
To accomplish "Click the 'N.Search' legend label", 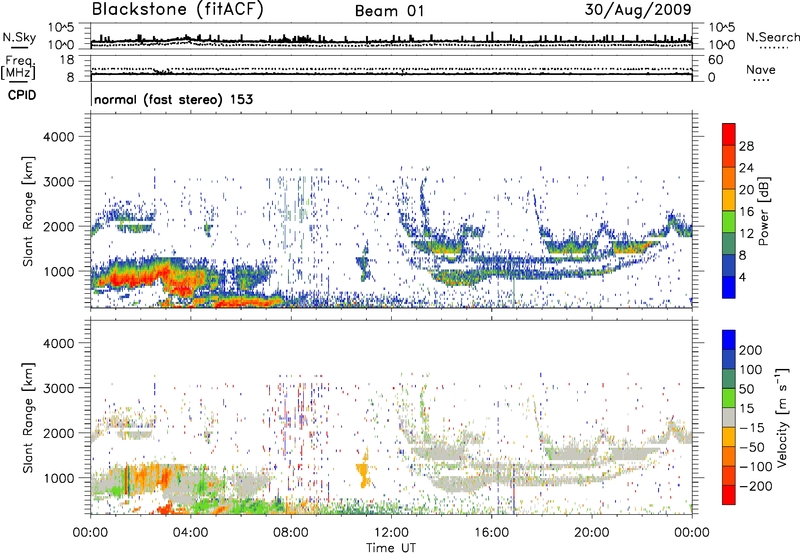I will pyautogui.click(x=772, y=37).
